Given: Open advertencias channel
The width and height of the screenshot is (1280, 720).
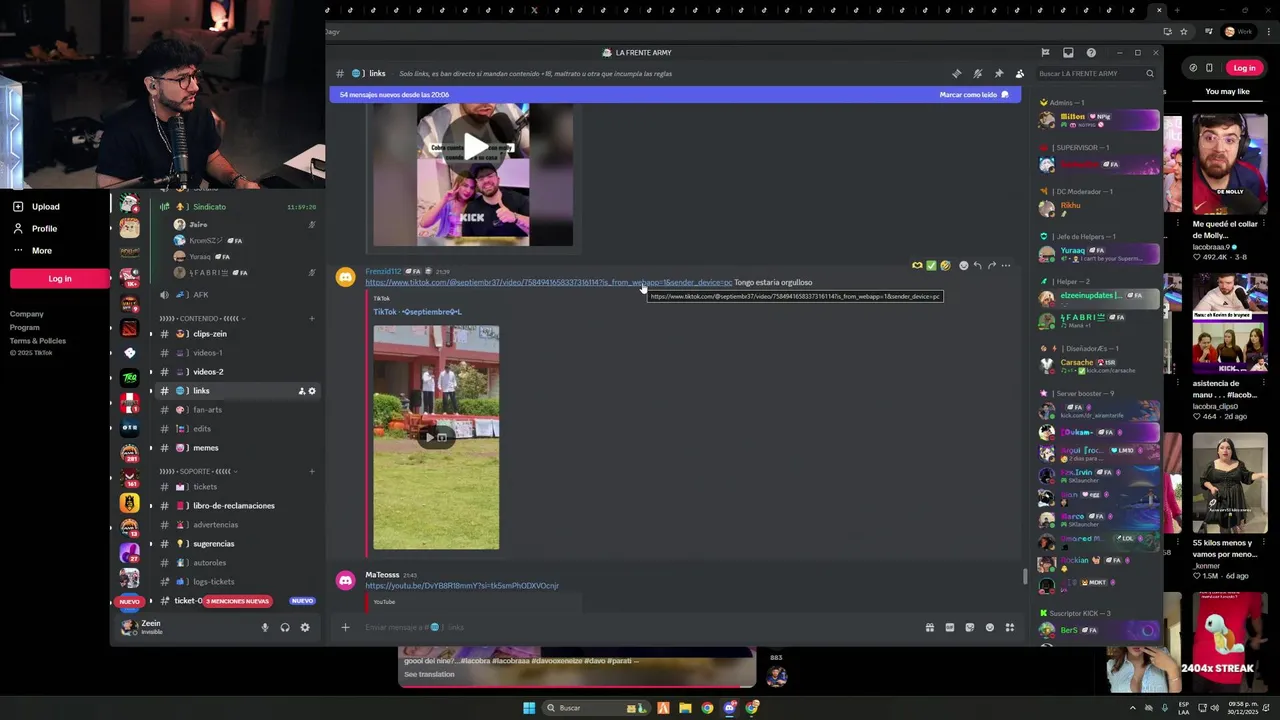Looking at the screenshot, I should tap(236, 525).
